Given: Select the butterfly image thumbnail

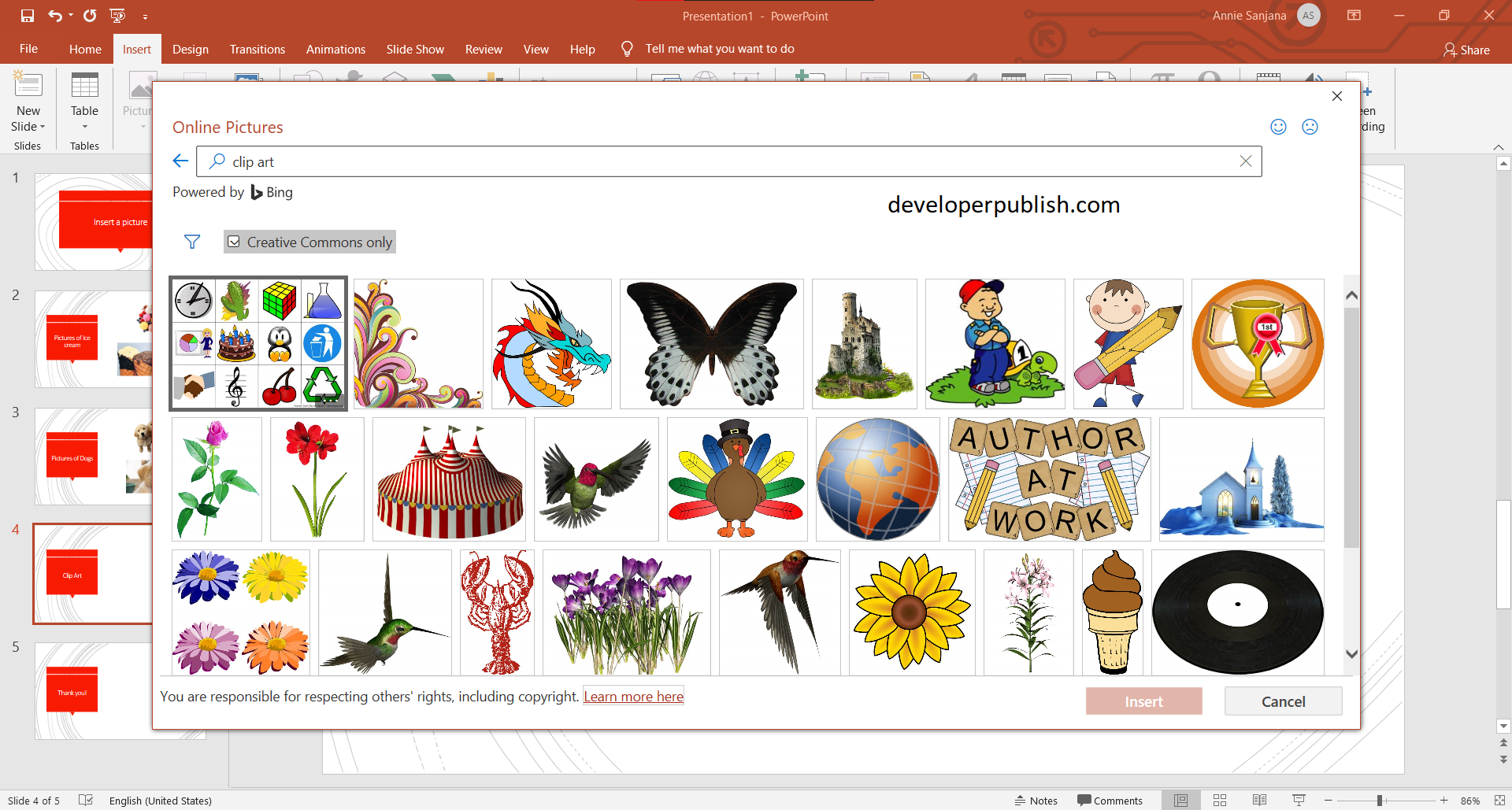Looking at the screenshot, I should coord(711,343).
